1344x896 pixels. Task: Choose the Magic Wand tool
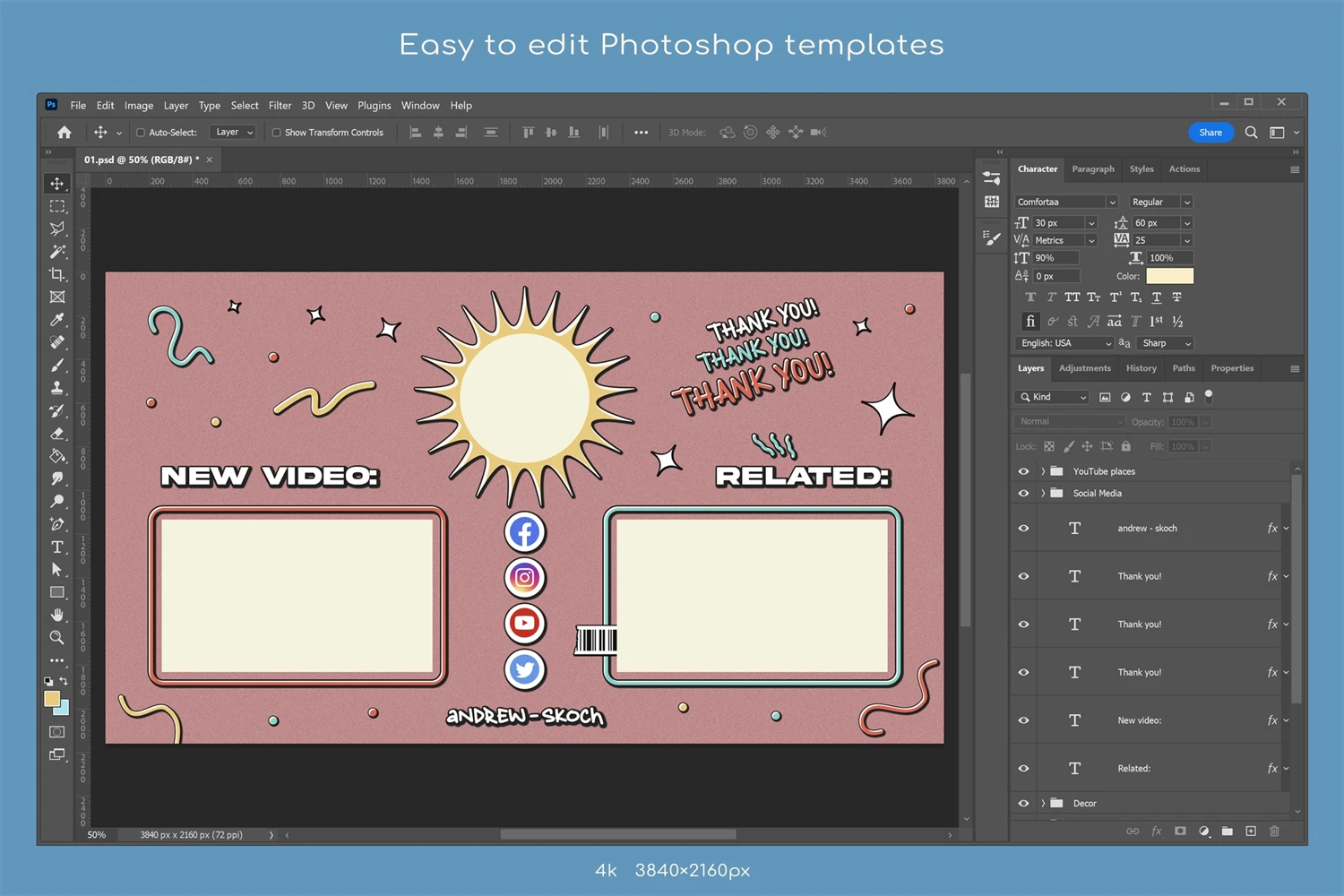[57, 252]
